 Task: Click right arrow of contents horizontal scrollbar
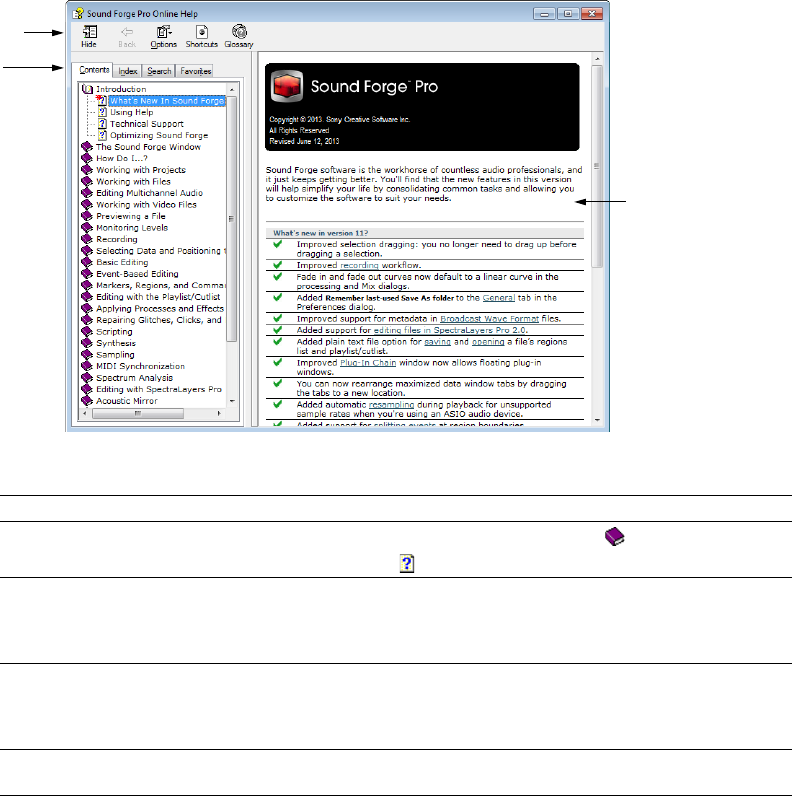click(x=219, y=414)
